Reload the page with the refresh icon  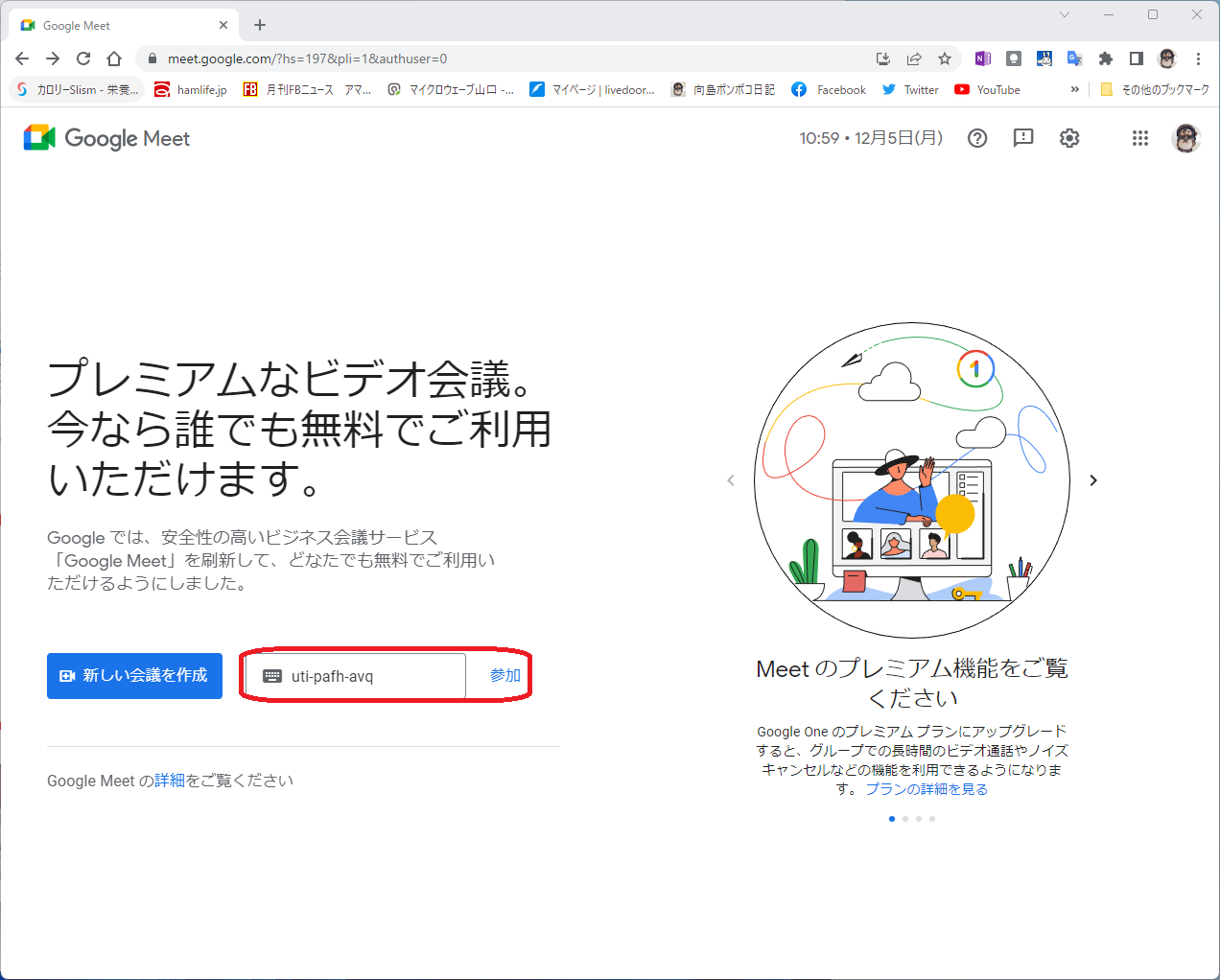coord(83,58)
